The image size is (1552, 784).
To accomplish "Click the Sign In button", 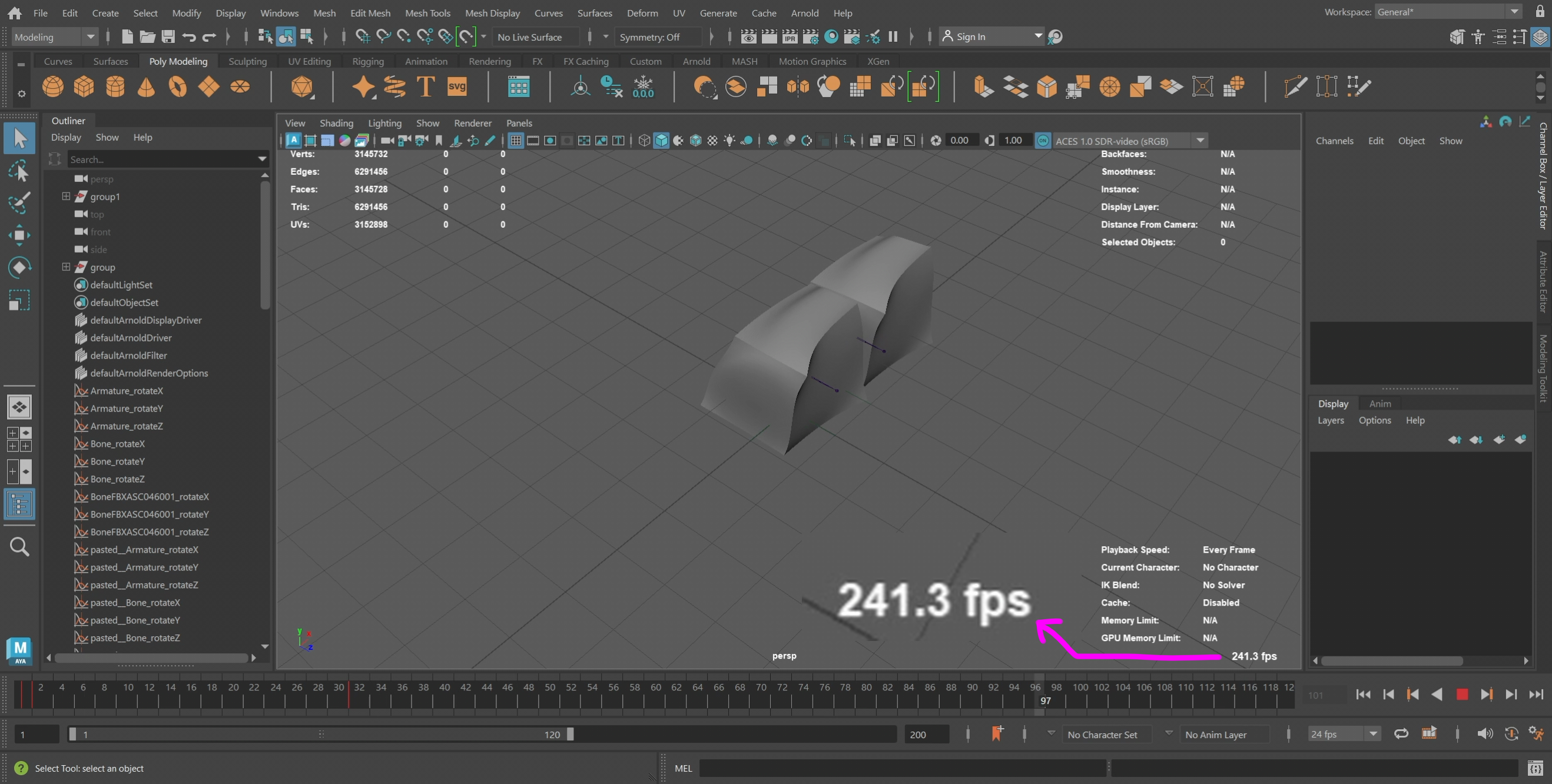I will pyautogui.click(x=990, y=36).
